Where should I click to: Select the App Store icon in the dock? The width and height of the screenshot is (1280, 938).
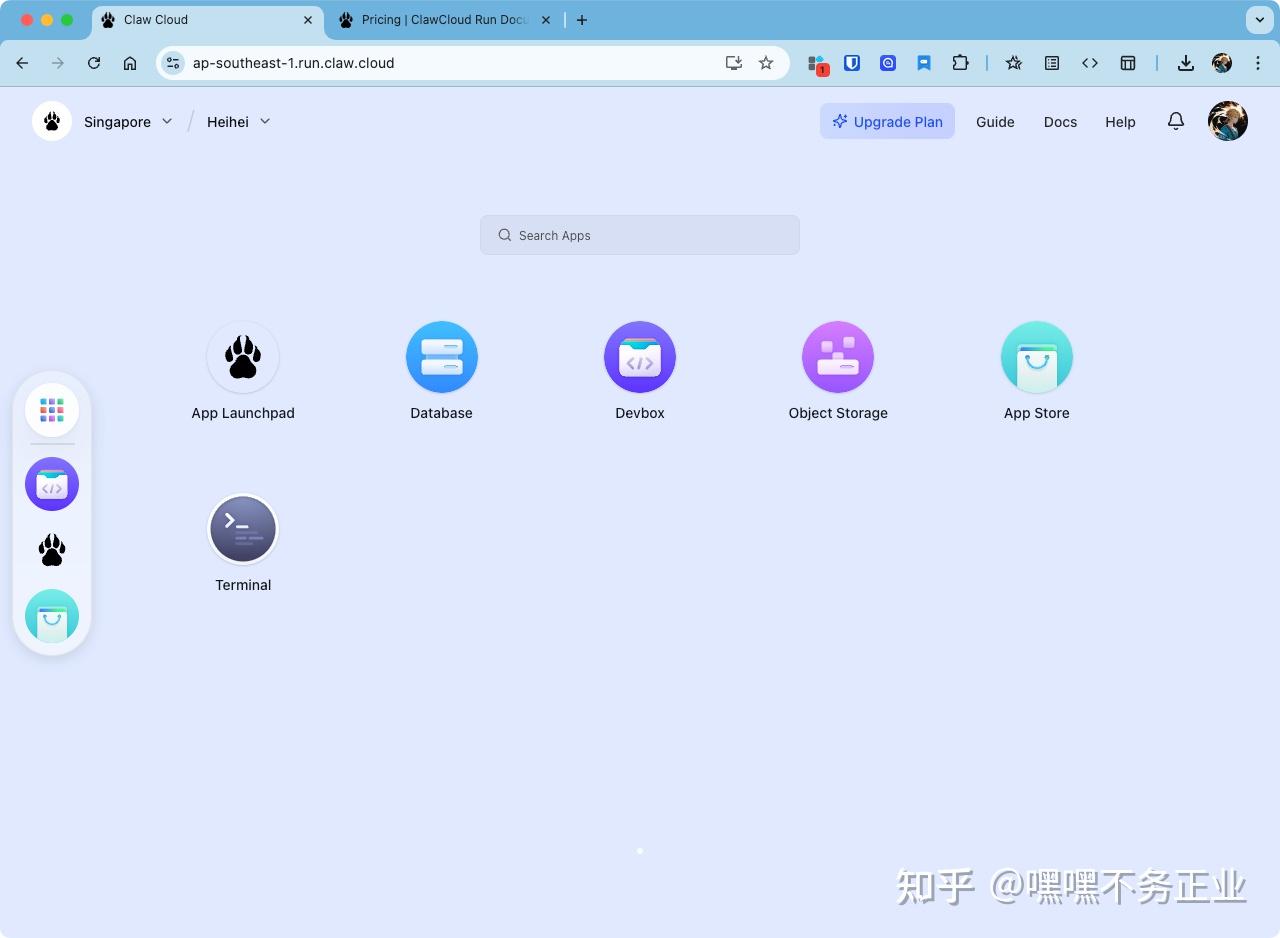51,616
